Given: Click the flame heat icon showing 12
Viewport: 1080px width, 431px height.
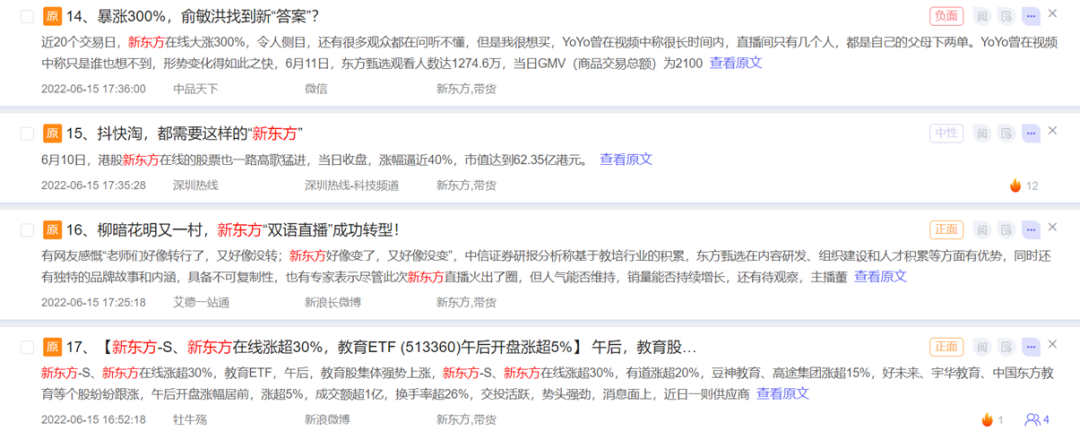Looking at the screenshot, I should [1015, 185].
